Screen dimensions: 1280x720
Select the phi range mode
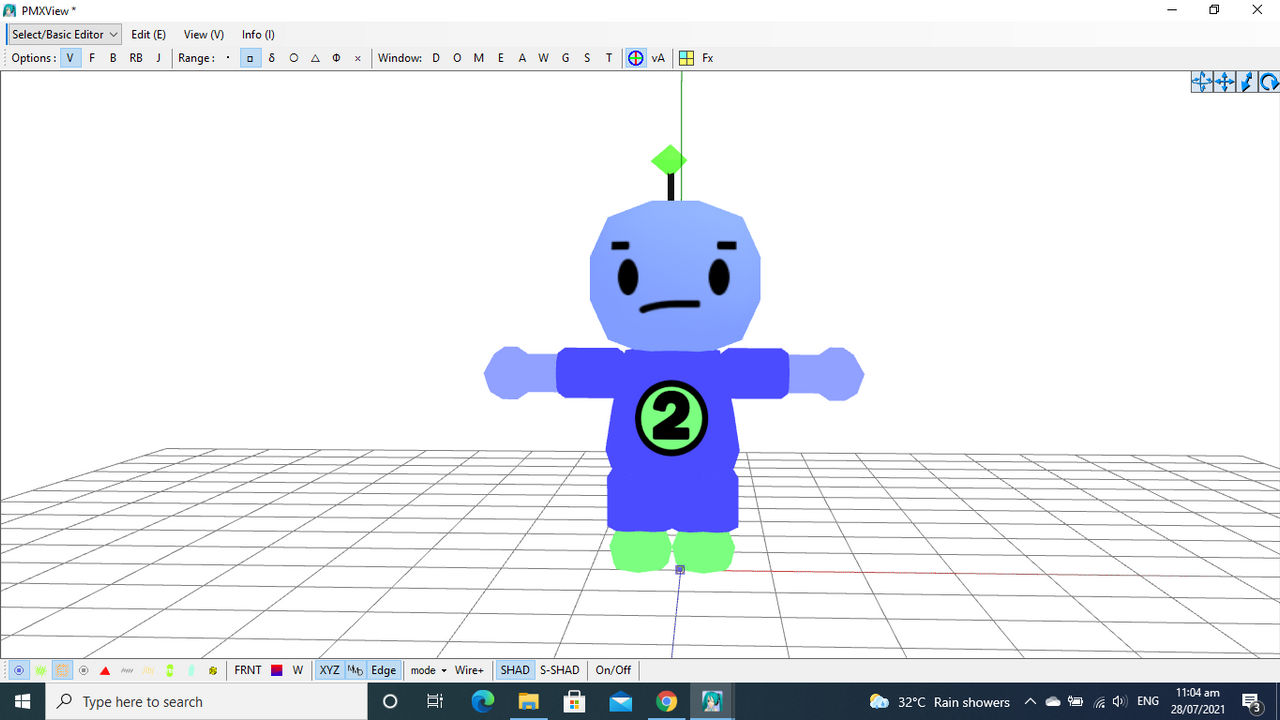(336, 58)
